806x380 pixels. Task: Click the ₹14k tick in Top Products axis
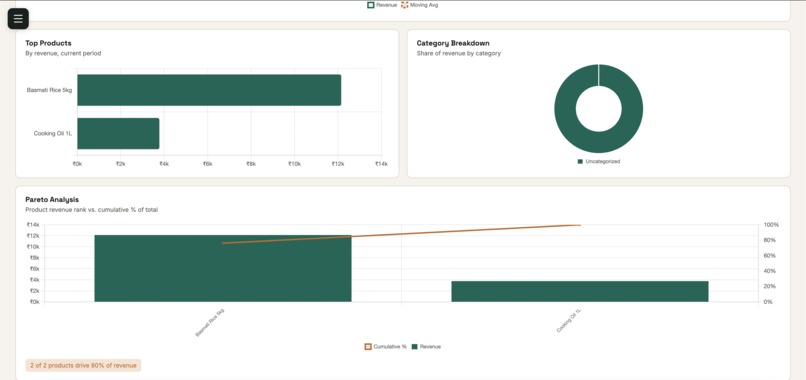[x=381, y=164]
